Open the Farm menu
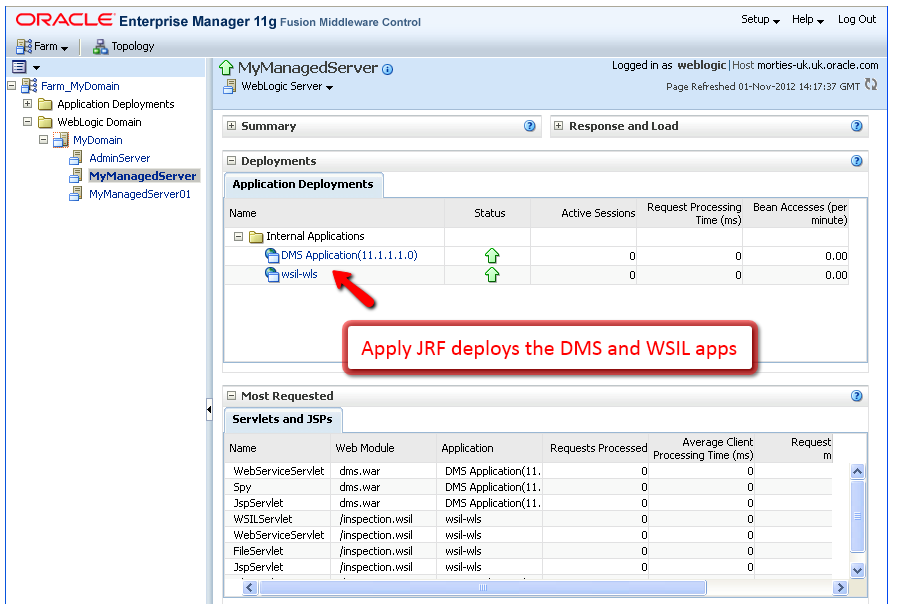The height and width of the screenshot is (614, 900). (x=42, y=46)
